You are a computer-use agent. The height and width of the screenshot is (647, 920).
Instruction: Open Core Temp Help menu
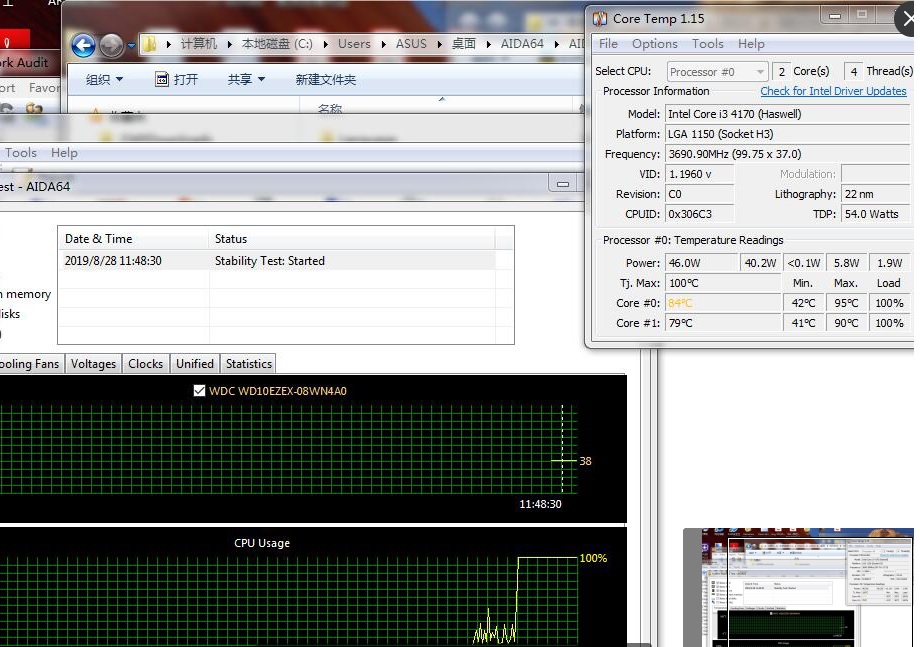[751, 44]
